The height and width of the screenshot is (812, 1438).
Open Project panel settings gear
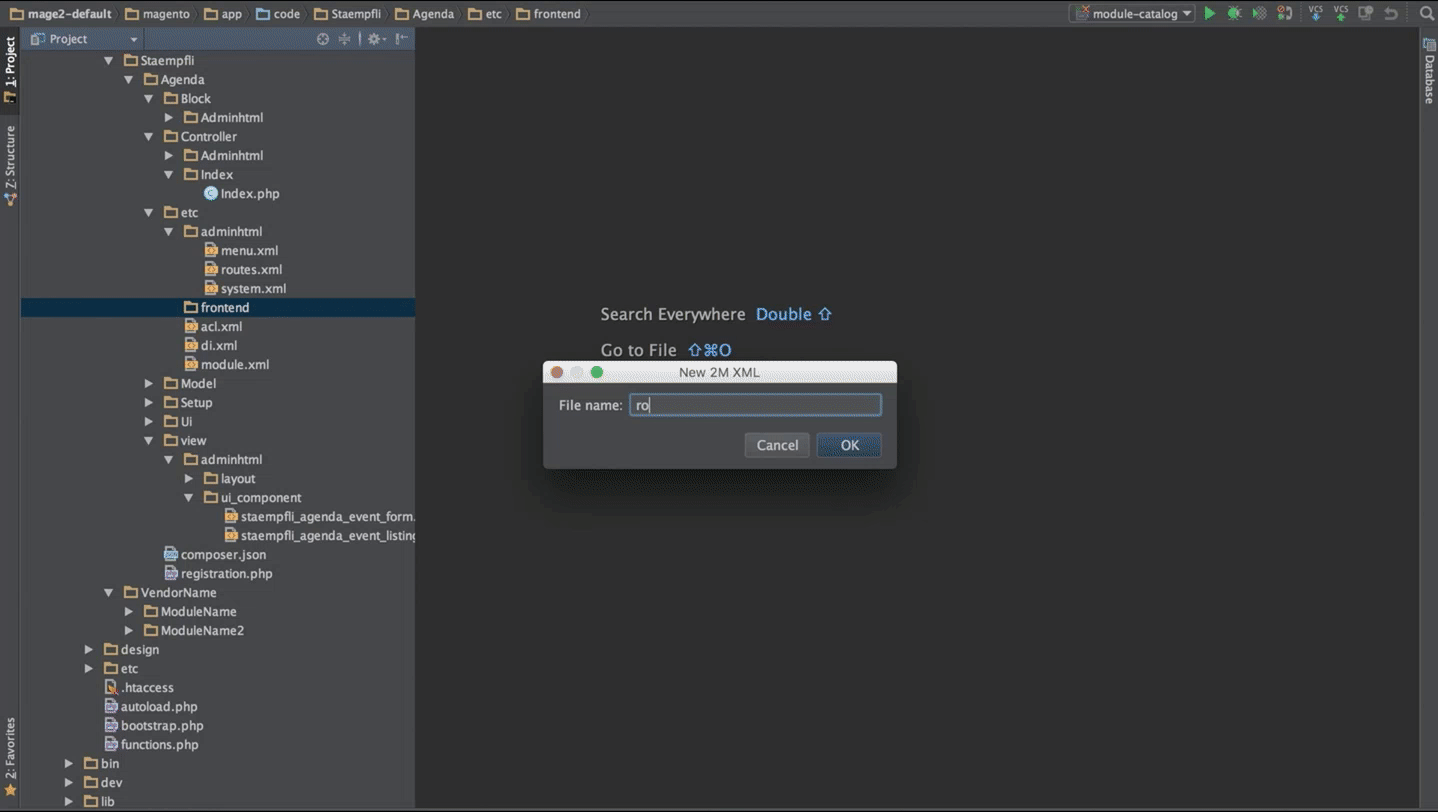point(375,39)
